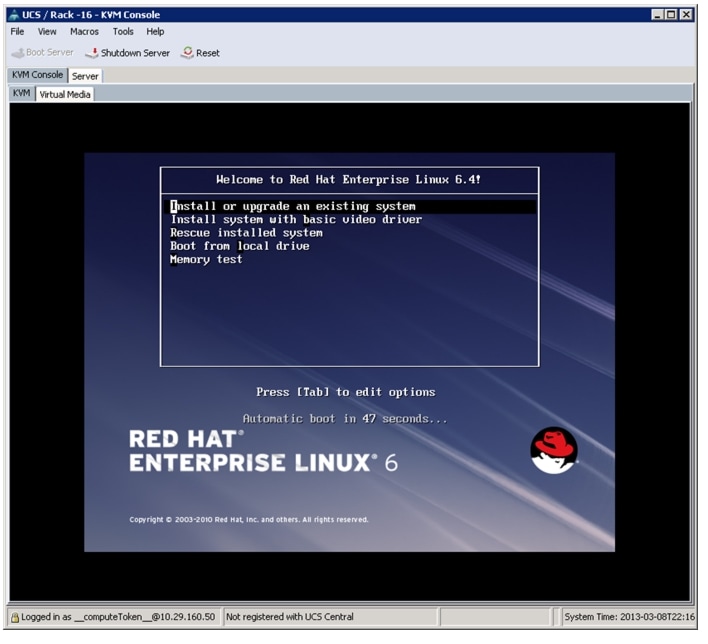The height and width of the screenshot is (644, 708).
Task: Click the System Time status field
Action: (629, 617)
